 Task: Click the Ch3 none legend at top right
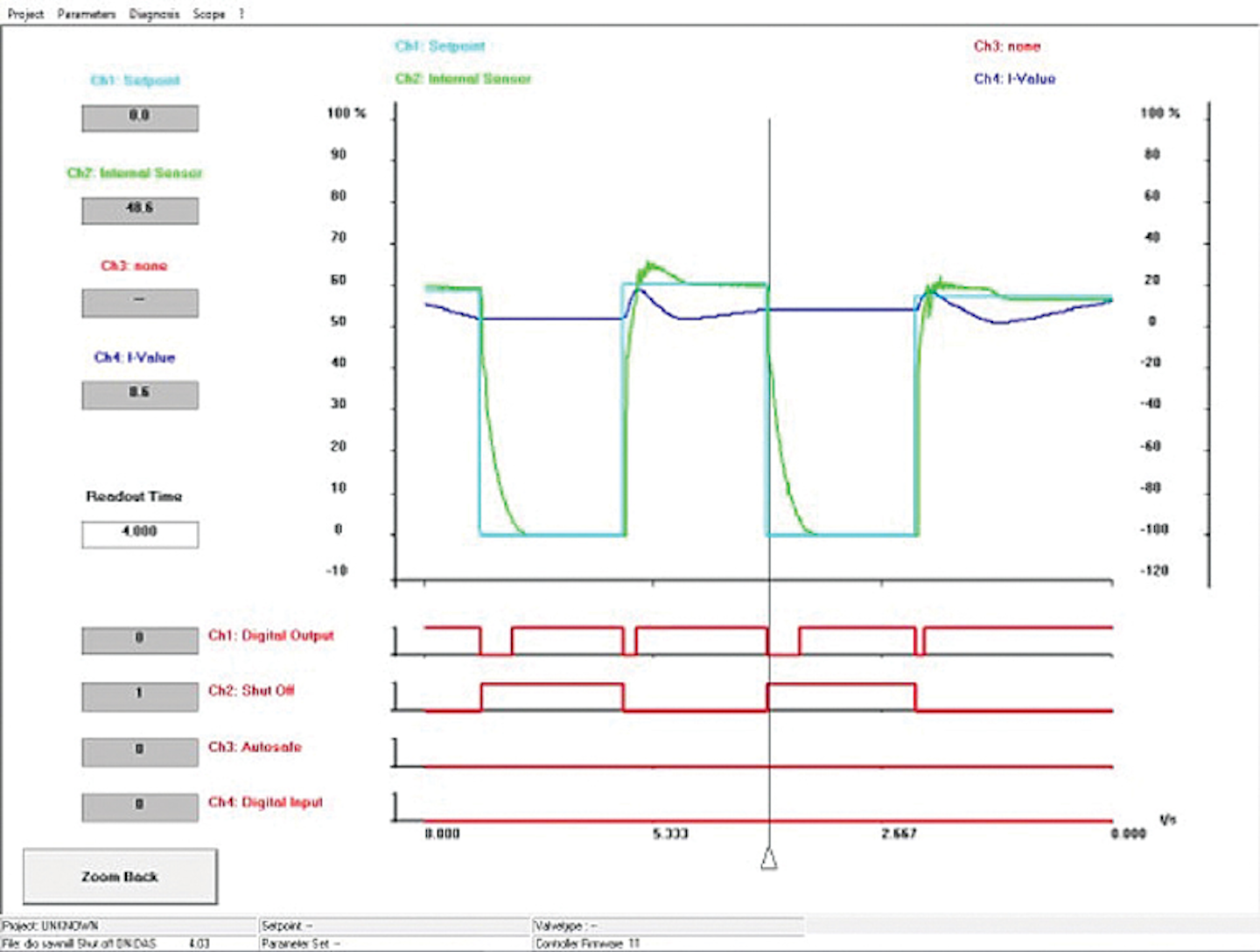[1007, 46]
